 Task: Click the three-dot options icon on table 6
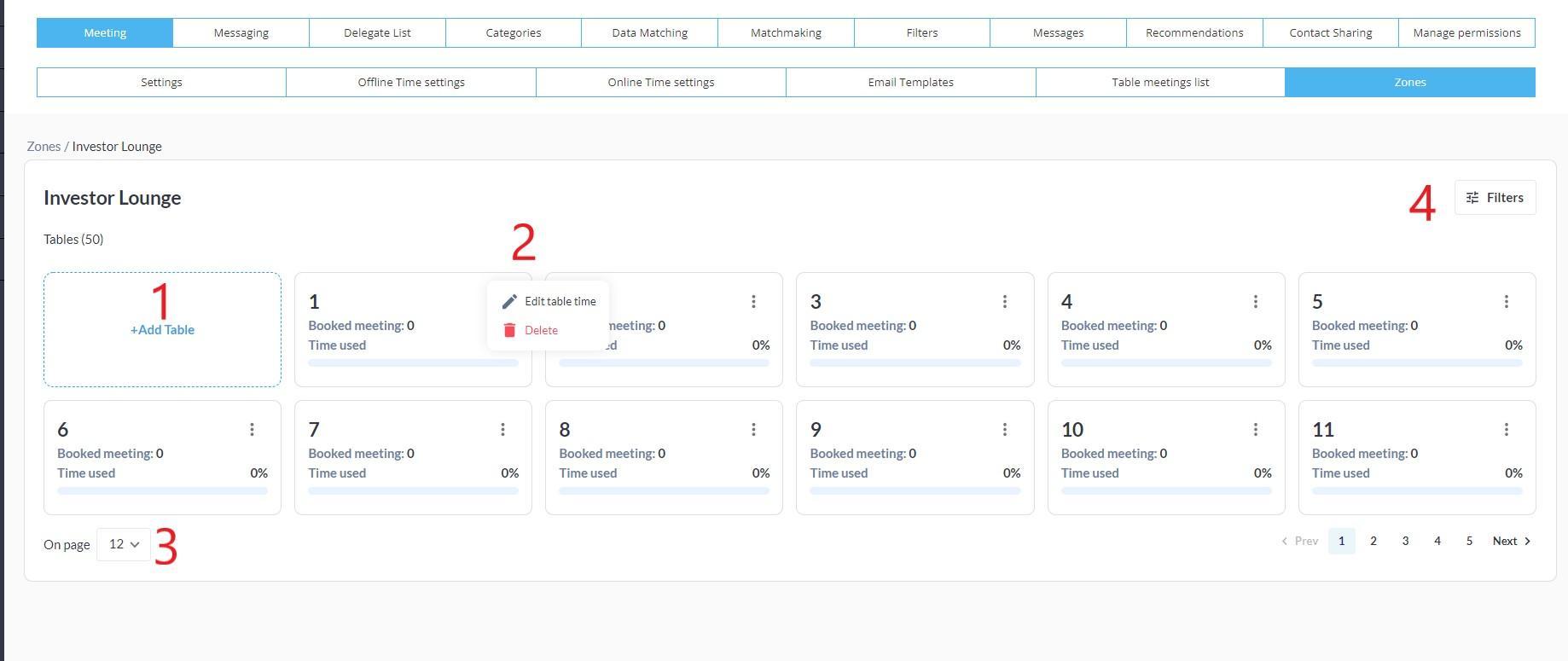pos(252,429)
